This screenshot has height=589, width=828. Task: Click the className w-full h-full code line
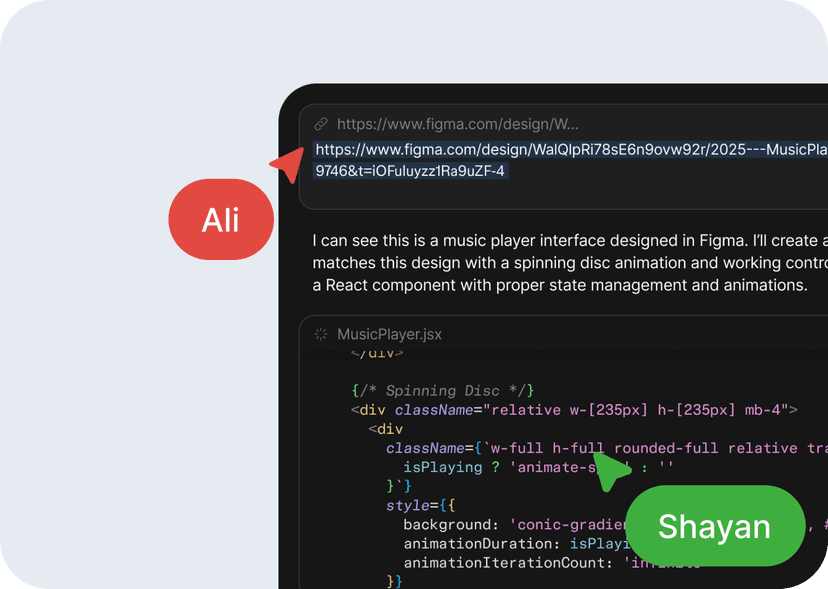pyautogui.click(x=600, y=448)
